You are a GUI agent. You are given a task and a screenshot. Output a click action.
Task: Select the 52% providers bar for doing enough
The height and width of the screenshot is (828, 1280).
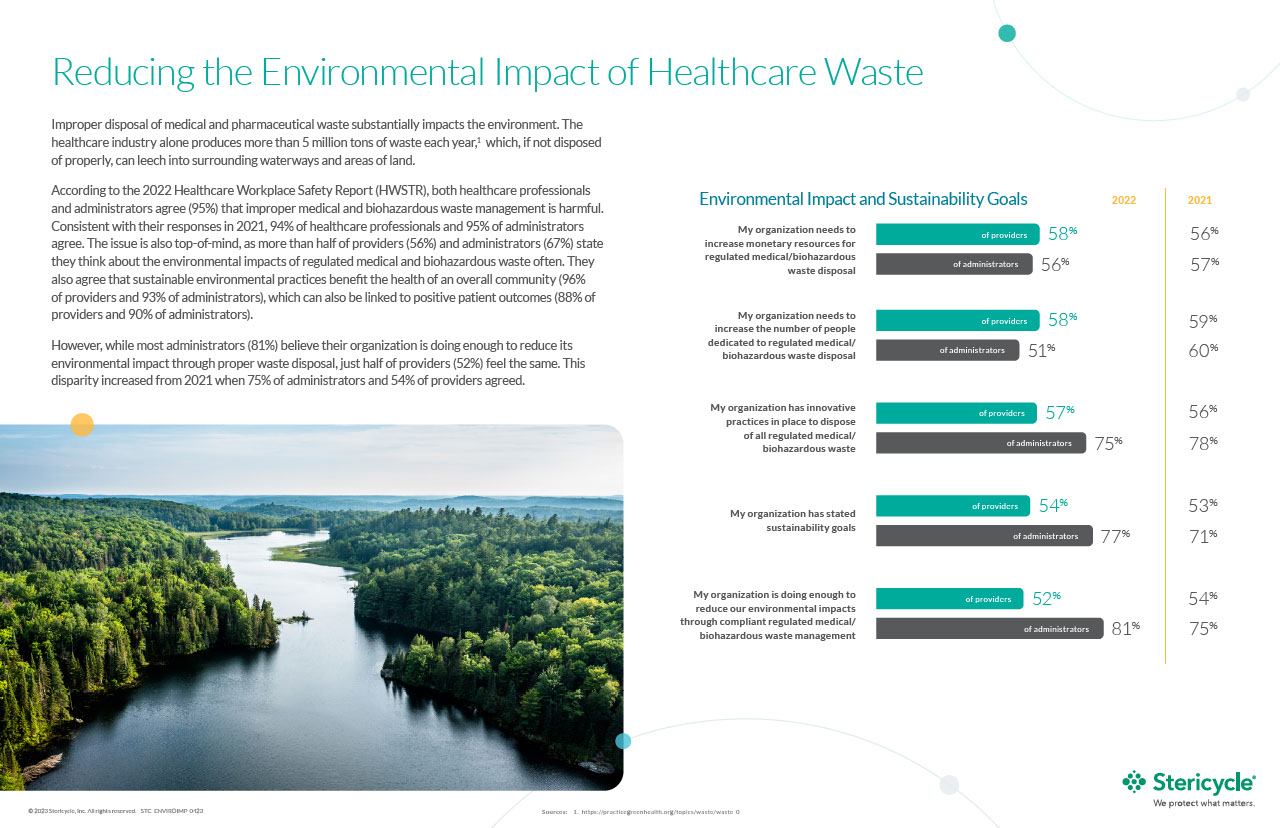950,599
